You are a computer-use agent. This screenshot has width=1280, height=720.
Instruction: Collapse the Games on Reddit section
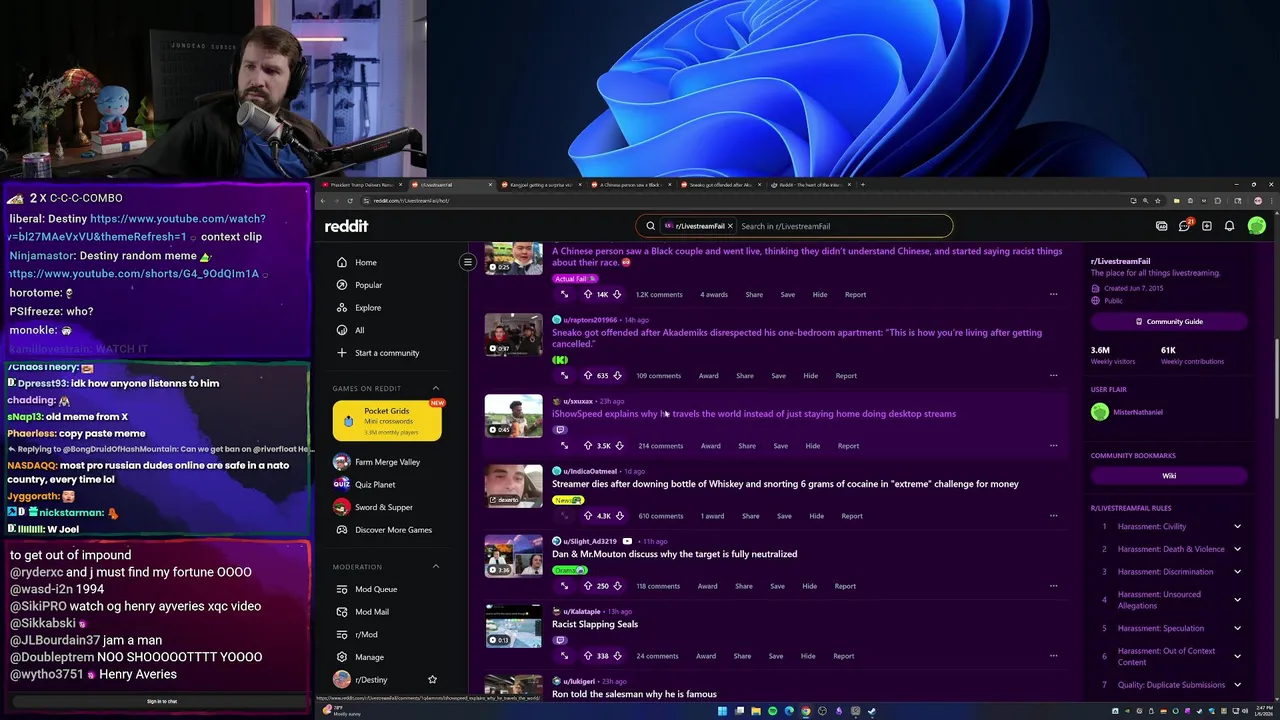(435, 388)
